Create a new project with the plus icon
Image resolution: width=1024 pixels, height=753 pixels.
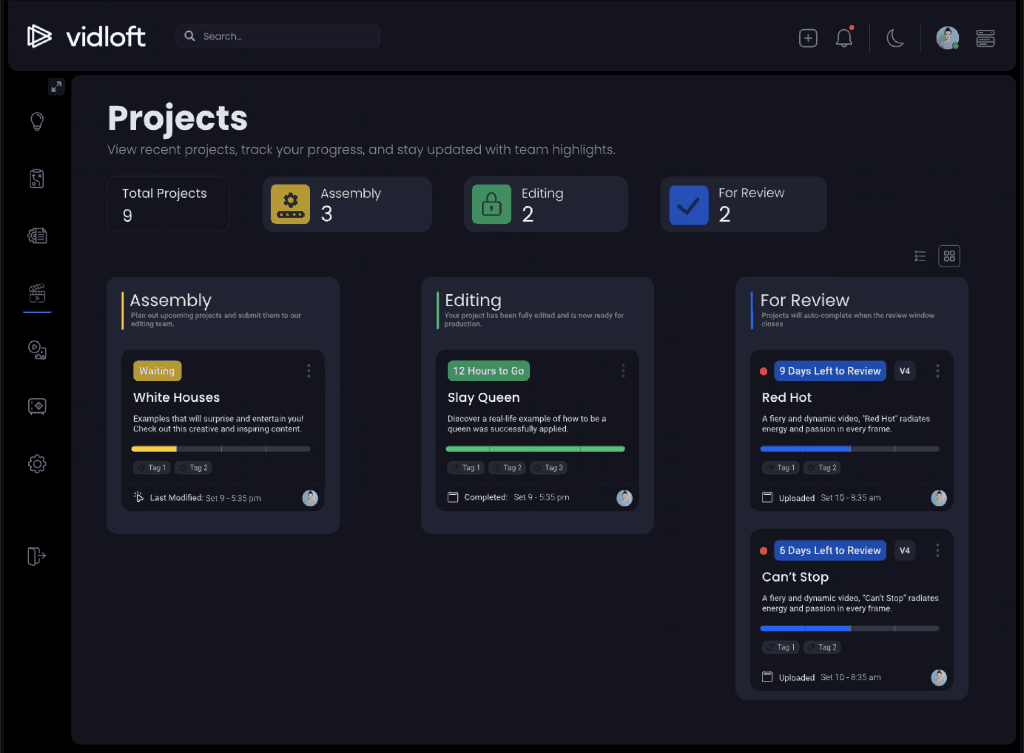[x=807, y=37]
